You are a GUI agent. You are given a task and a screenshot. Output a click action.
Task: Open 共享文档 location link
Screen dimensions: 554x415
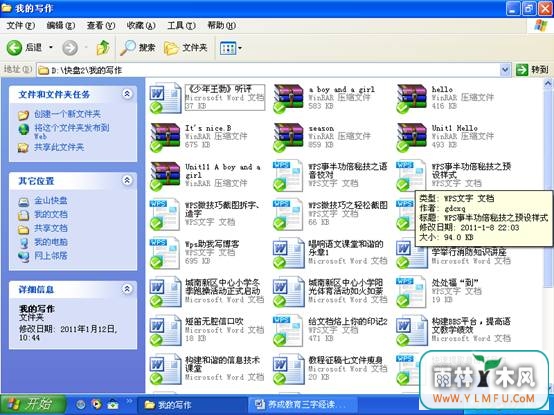[51, 228]
